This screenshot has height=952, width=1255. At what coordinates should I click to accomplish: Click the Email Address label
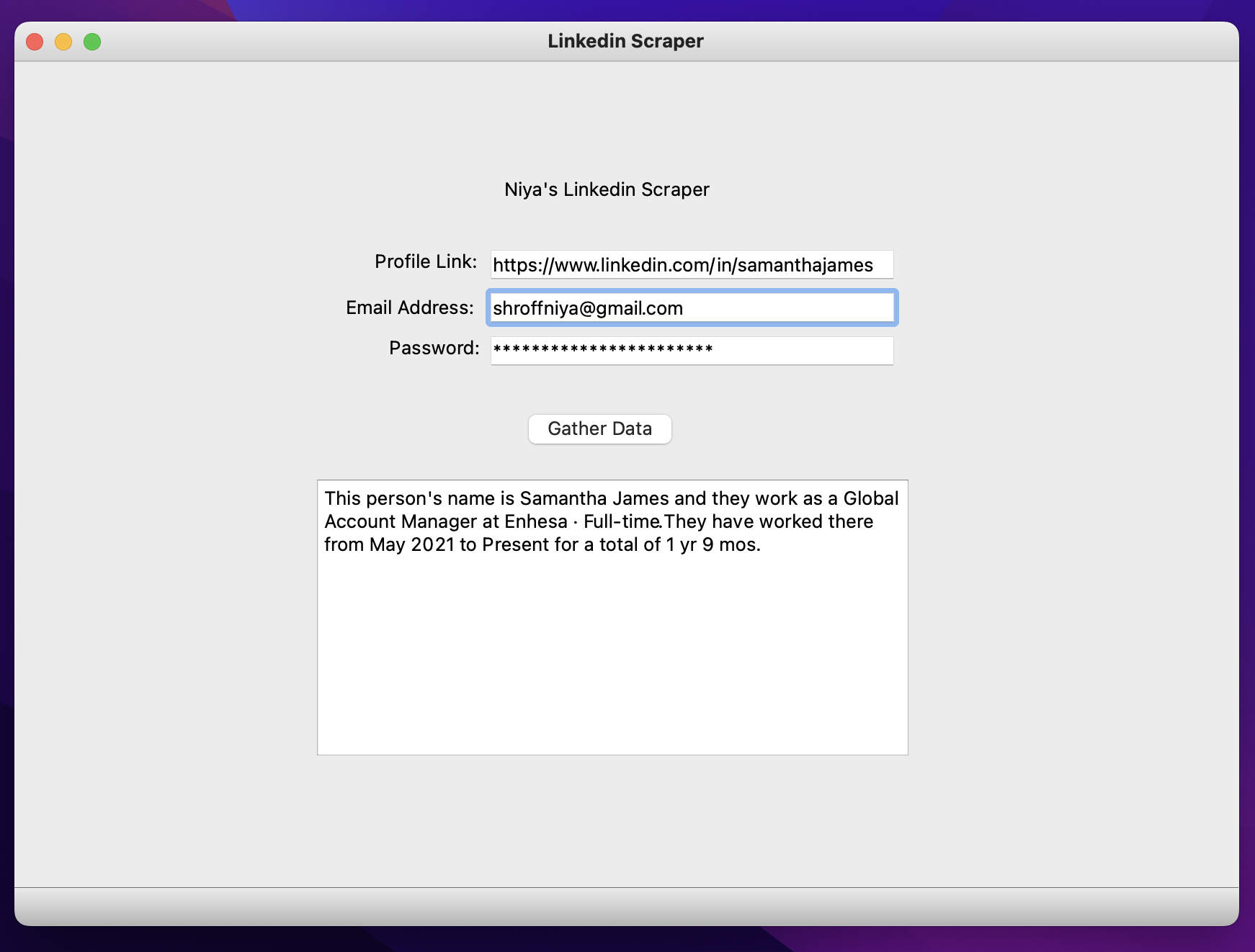(x=409, y=307)
